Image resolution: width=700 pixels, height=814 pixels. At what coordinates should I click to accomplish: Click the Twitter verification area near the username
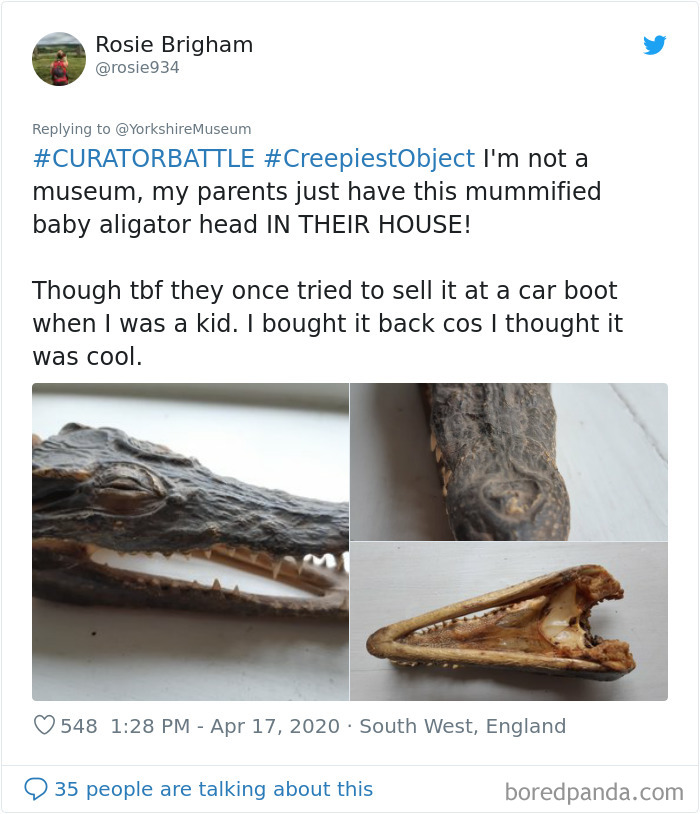pos(656,45)
